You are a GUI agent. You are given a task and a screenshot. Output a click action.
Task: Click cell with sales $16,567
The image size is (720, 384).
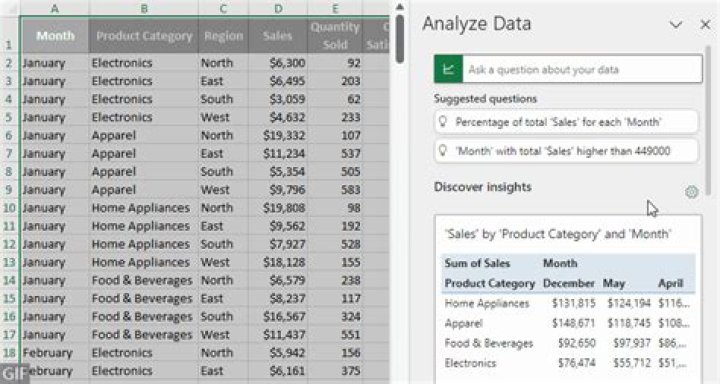coord(278,316)
